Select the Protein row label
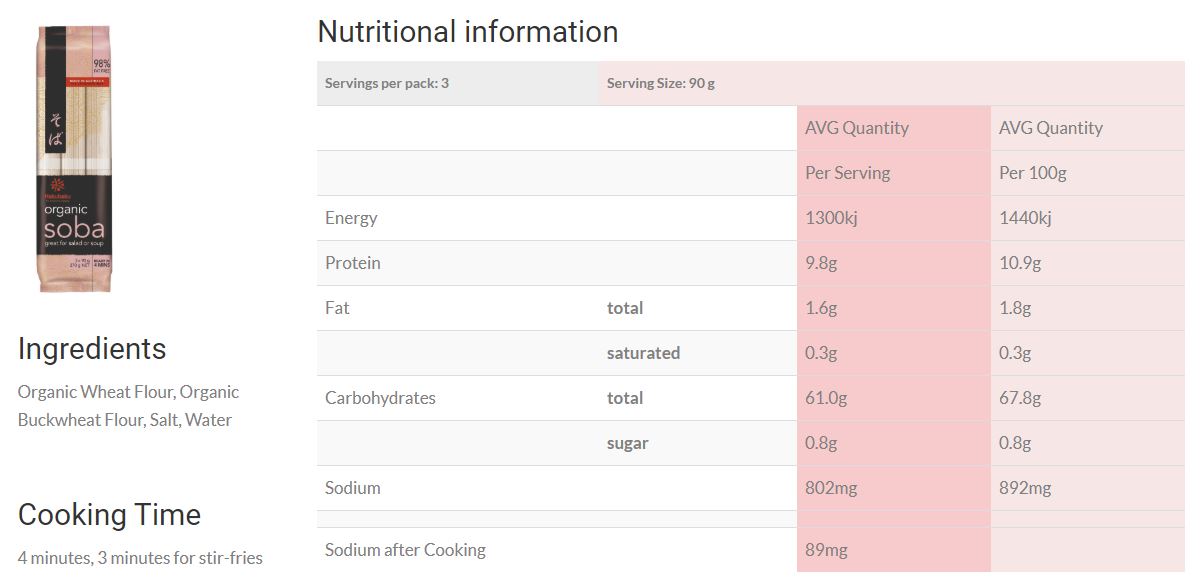Image resolution: width=1202 pixels, height=588 pixels. pyautogui.click(x=353, y=263)
